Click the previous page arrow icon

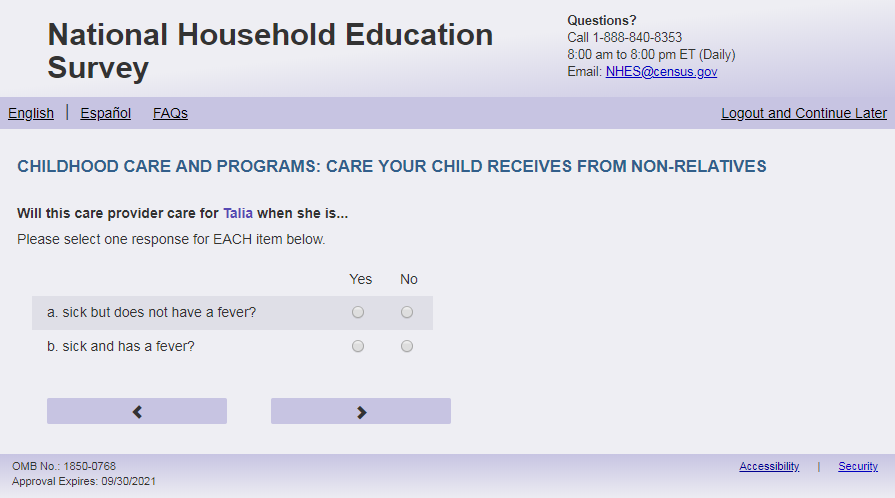(137, 411)
